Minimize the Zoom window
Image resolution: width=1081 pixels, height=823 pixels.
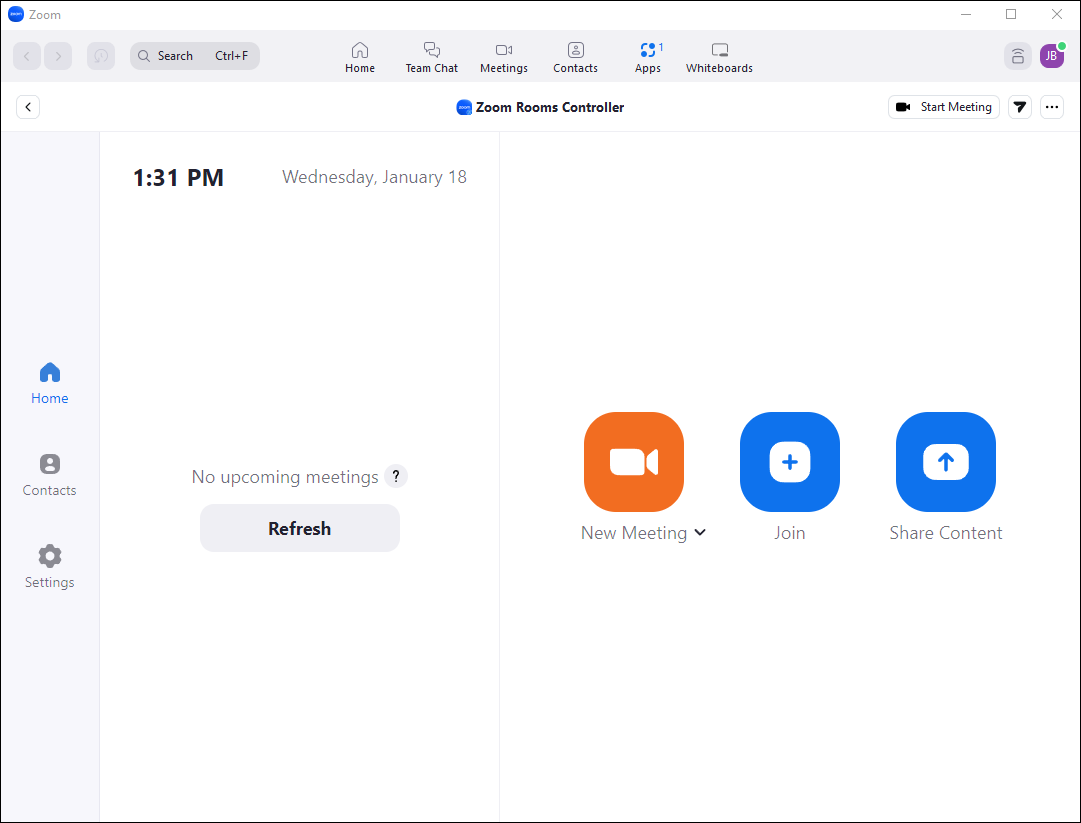(x=966, y=14)
